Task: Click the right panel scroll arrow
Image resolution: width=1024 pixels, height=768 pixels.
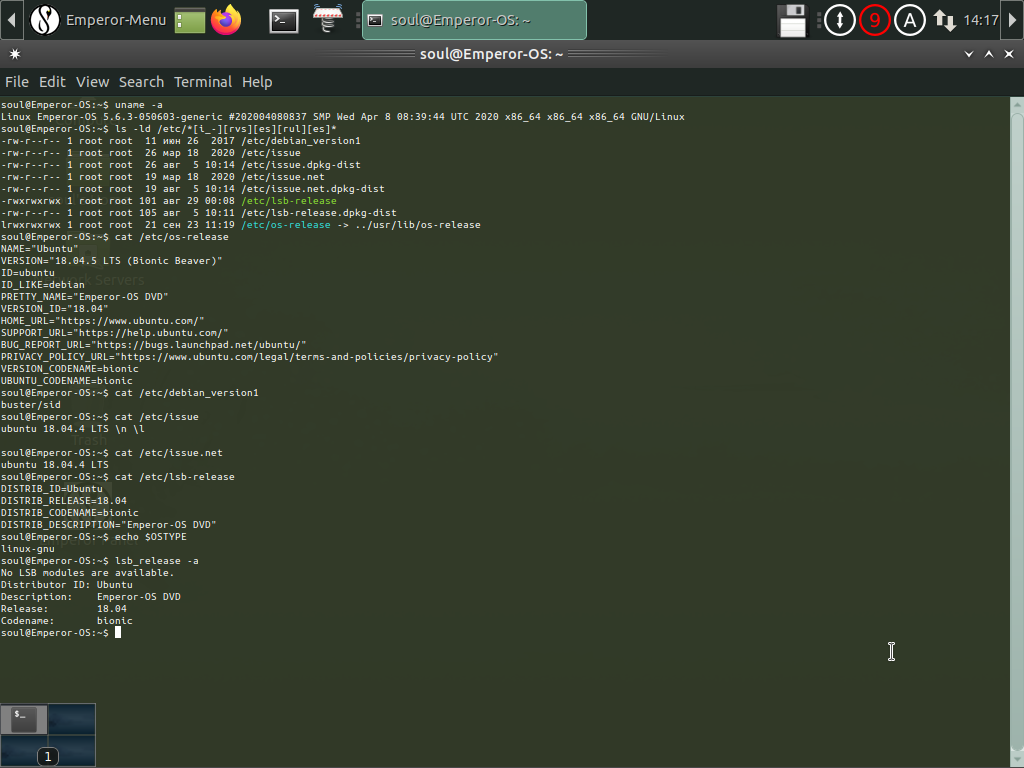Action: [1013, 20]
